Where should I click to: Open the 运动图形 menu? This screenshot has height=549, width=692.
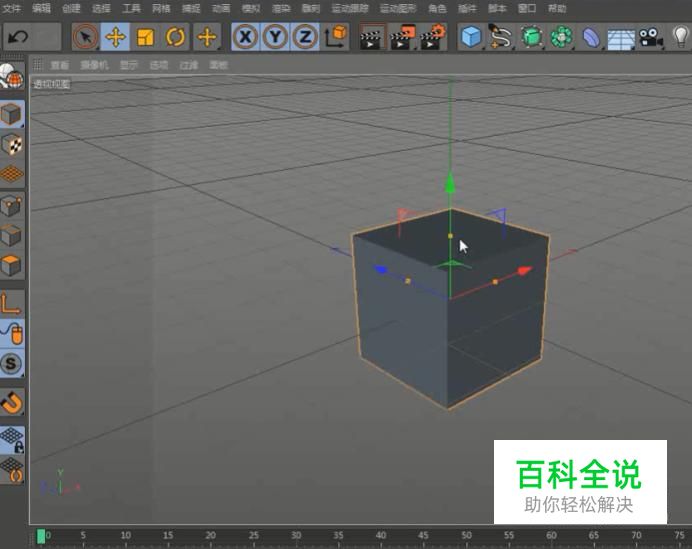coord(398,8)
